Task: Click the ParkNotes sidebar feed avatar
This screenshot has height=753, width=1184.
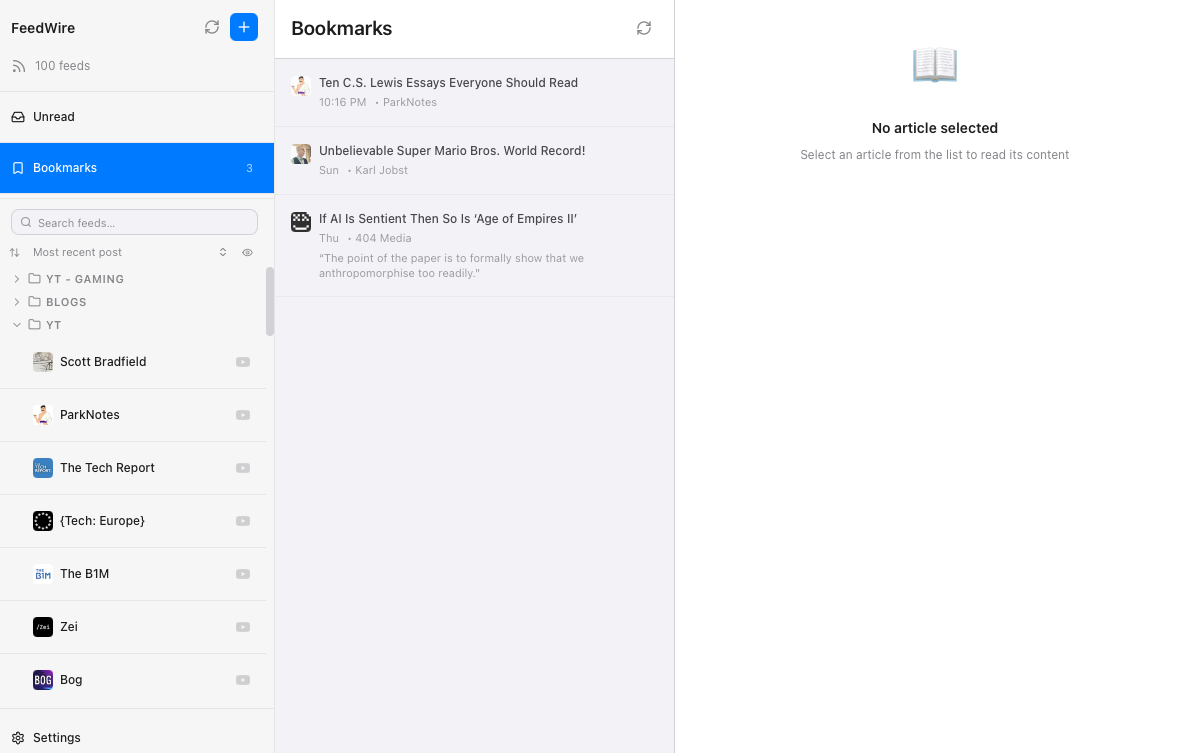Action: point(43,415)
